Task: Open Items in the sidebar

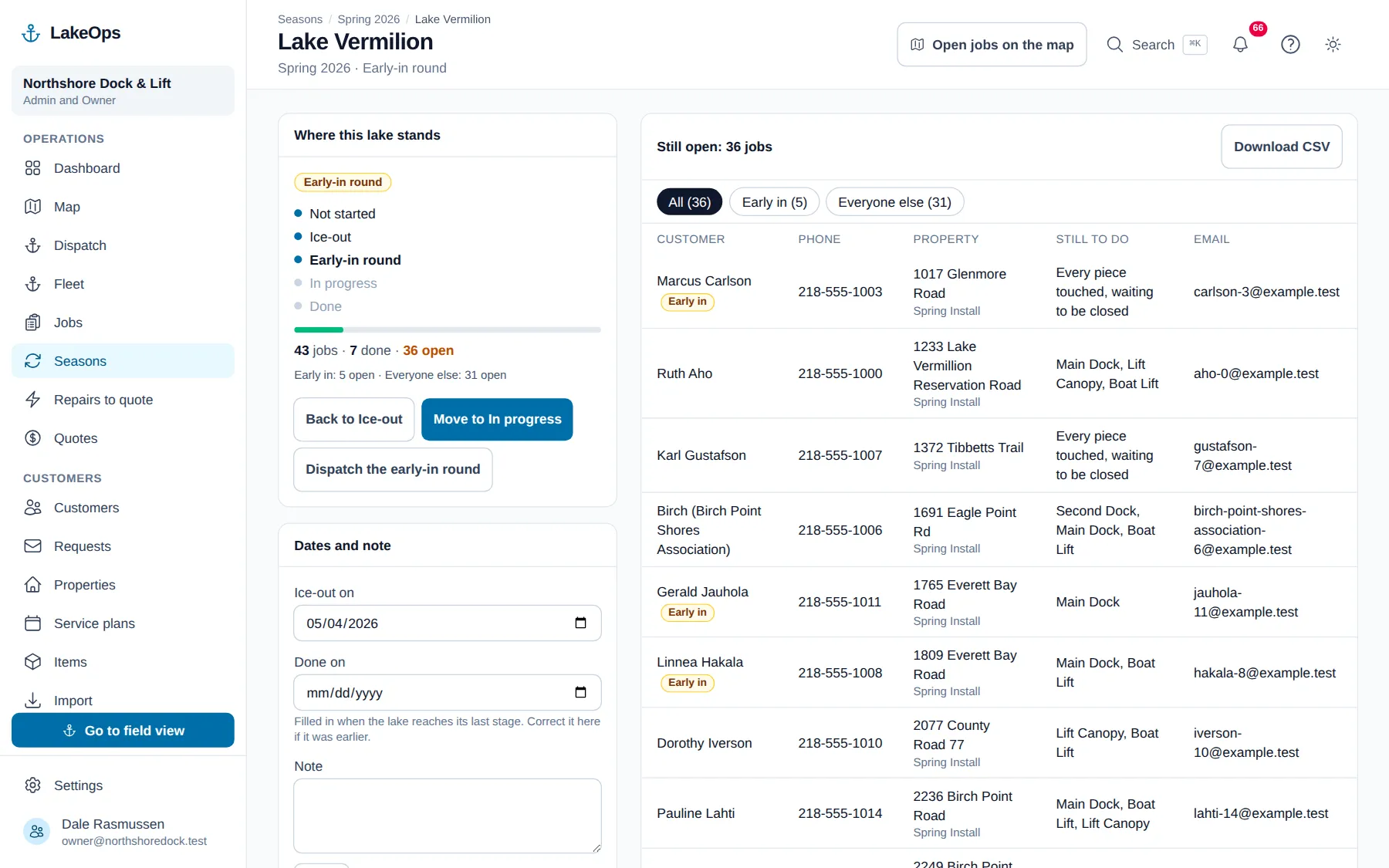Action: [x=123, y=662]
